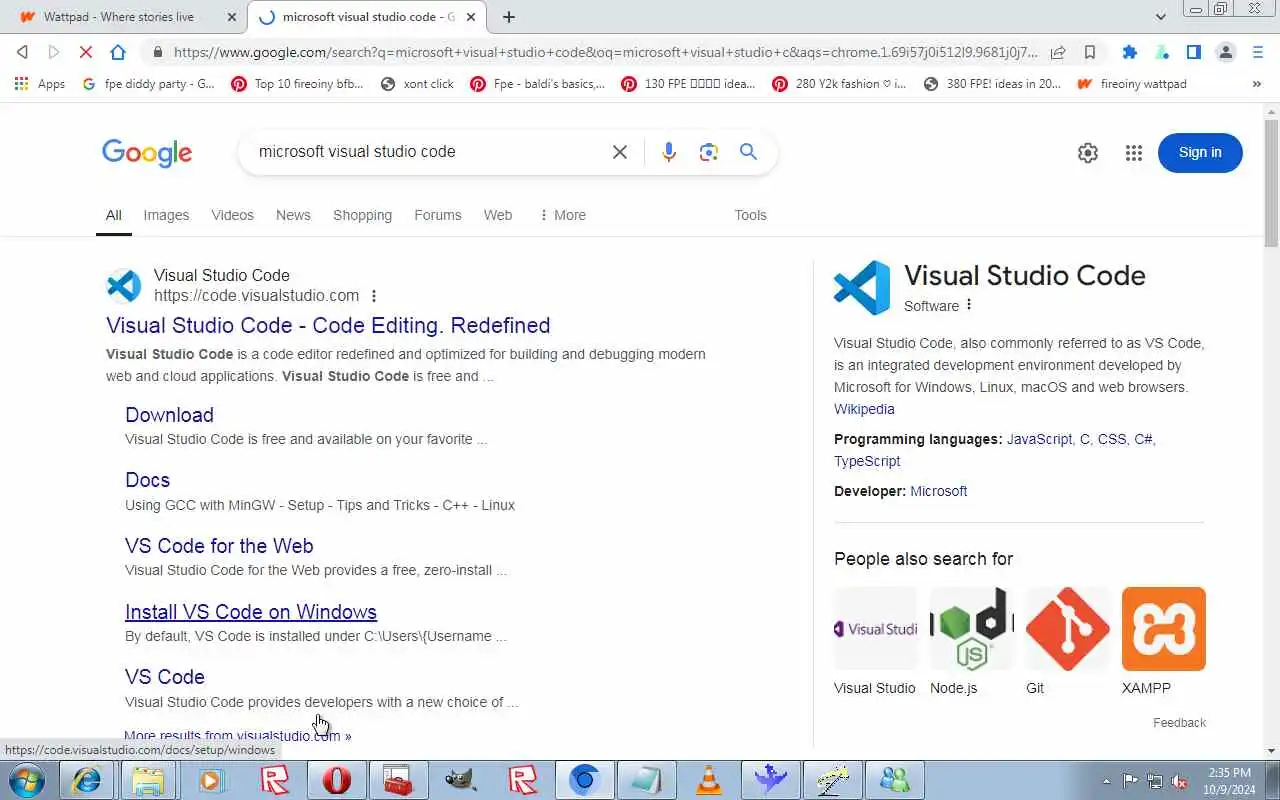Clear the Google search box text
Image resolution: width=1280 pixels, height=800 pixels.
tap(620, 152)
